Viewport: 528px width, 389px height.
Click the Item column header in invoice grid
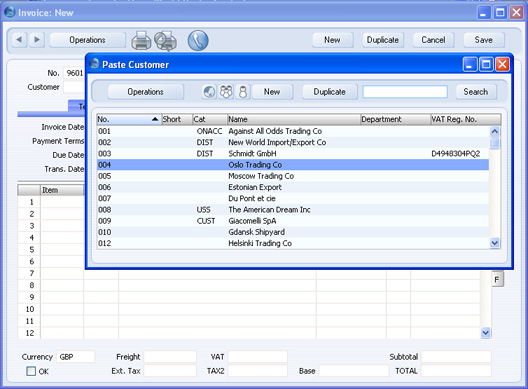click(x=62, y=190)
